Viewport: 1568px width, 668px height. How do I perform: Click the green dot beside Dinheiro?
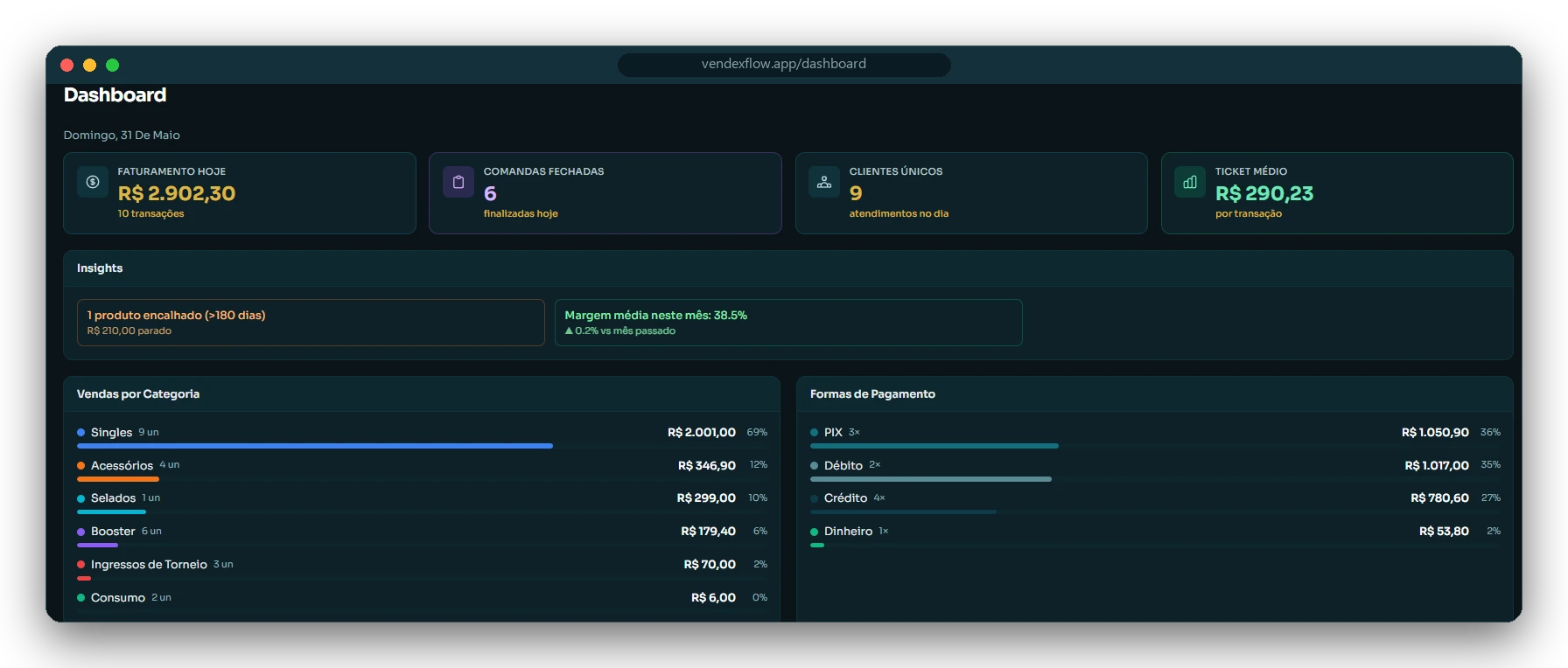[814, 532]
